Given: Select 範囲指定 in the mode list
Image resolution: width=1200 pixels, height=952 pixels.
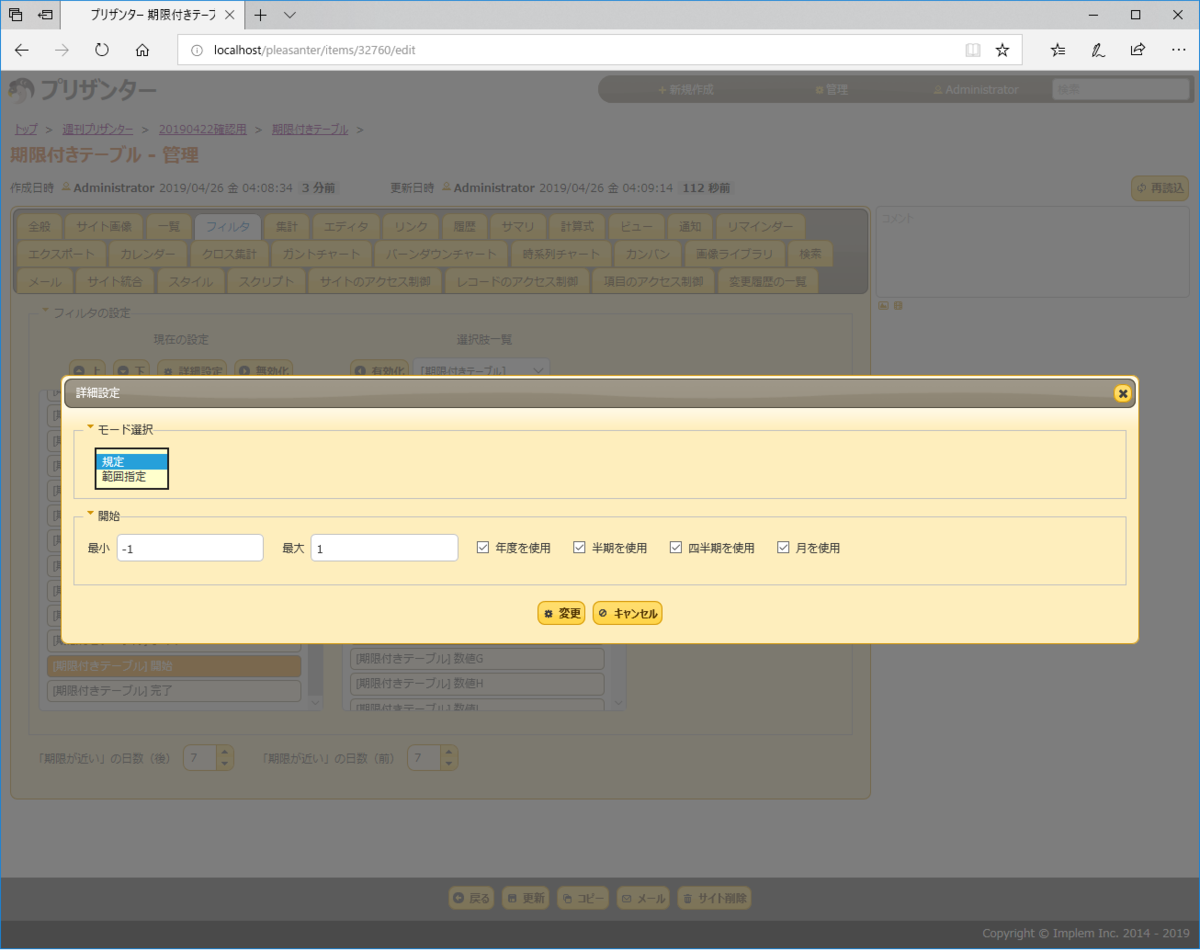Looking at the screenshot, I should tap(132, 477).
